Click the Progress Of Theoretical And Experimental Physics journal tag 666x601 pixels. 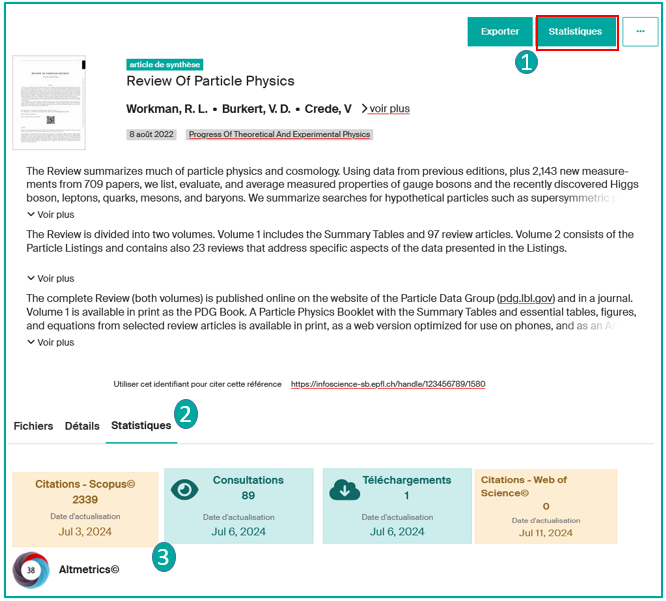[x=265, y=135]
